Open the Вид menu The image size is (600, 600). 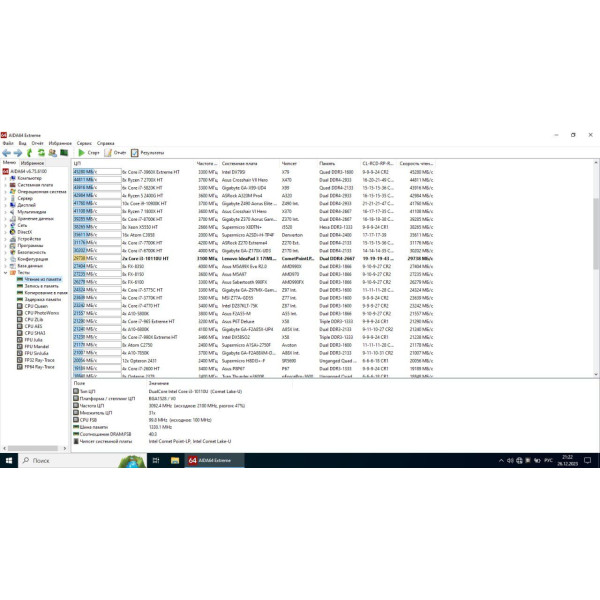23,143
